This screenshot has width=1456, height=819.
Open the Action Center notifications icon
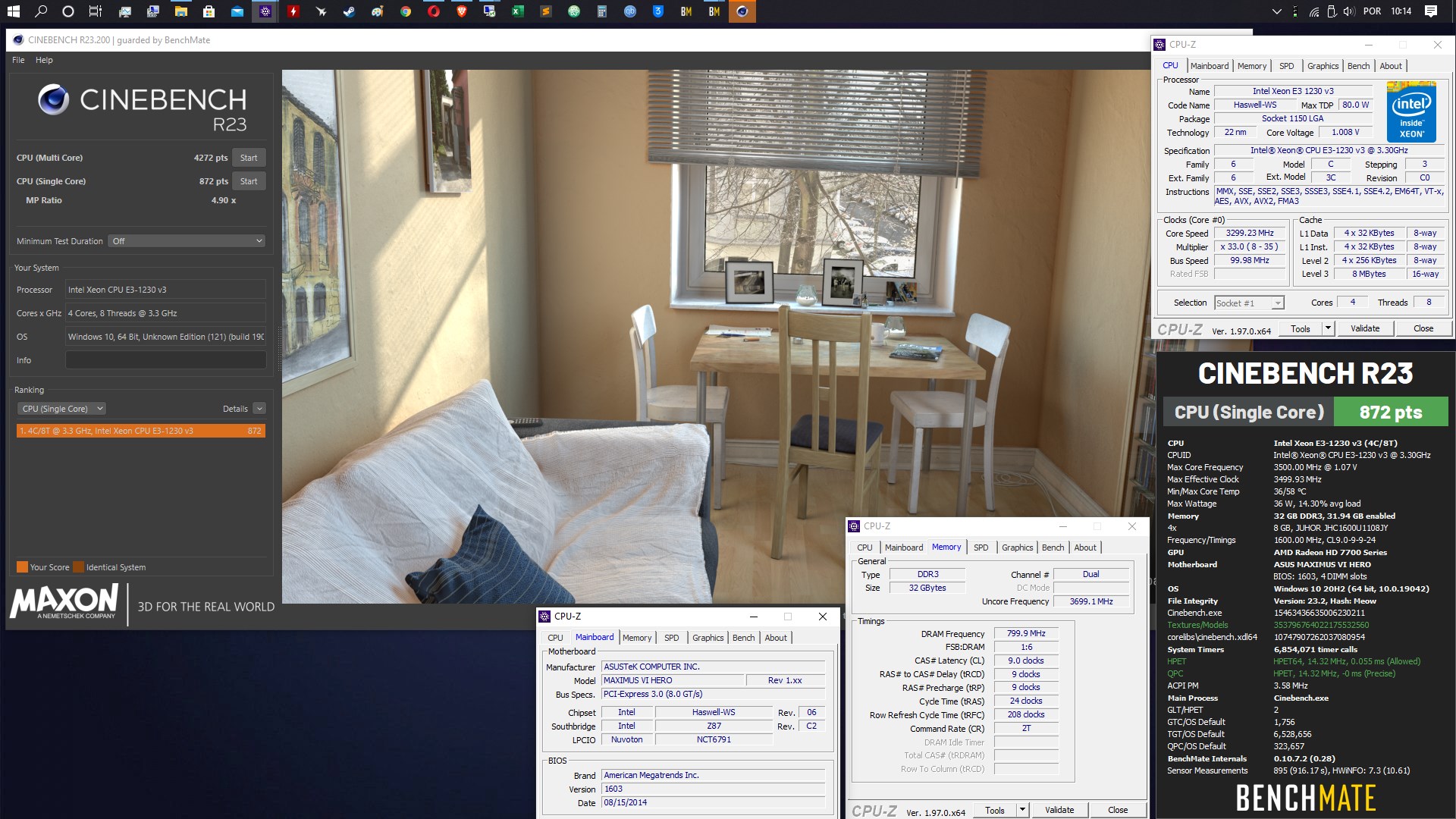point(1431,11)
